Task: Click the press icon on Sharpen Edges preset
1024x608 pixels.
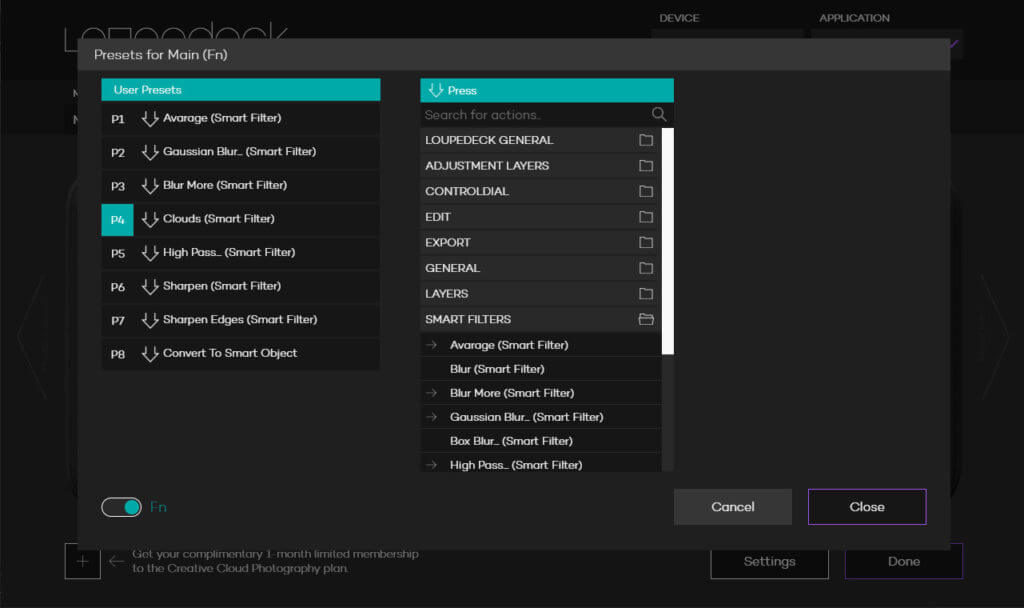Action: (x=150, y=320)
